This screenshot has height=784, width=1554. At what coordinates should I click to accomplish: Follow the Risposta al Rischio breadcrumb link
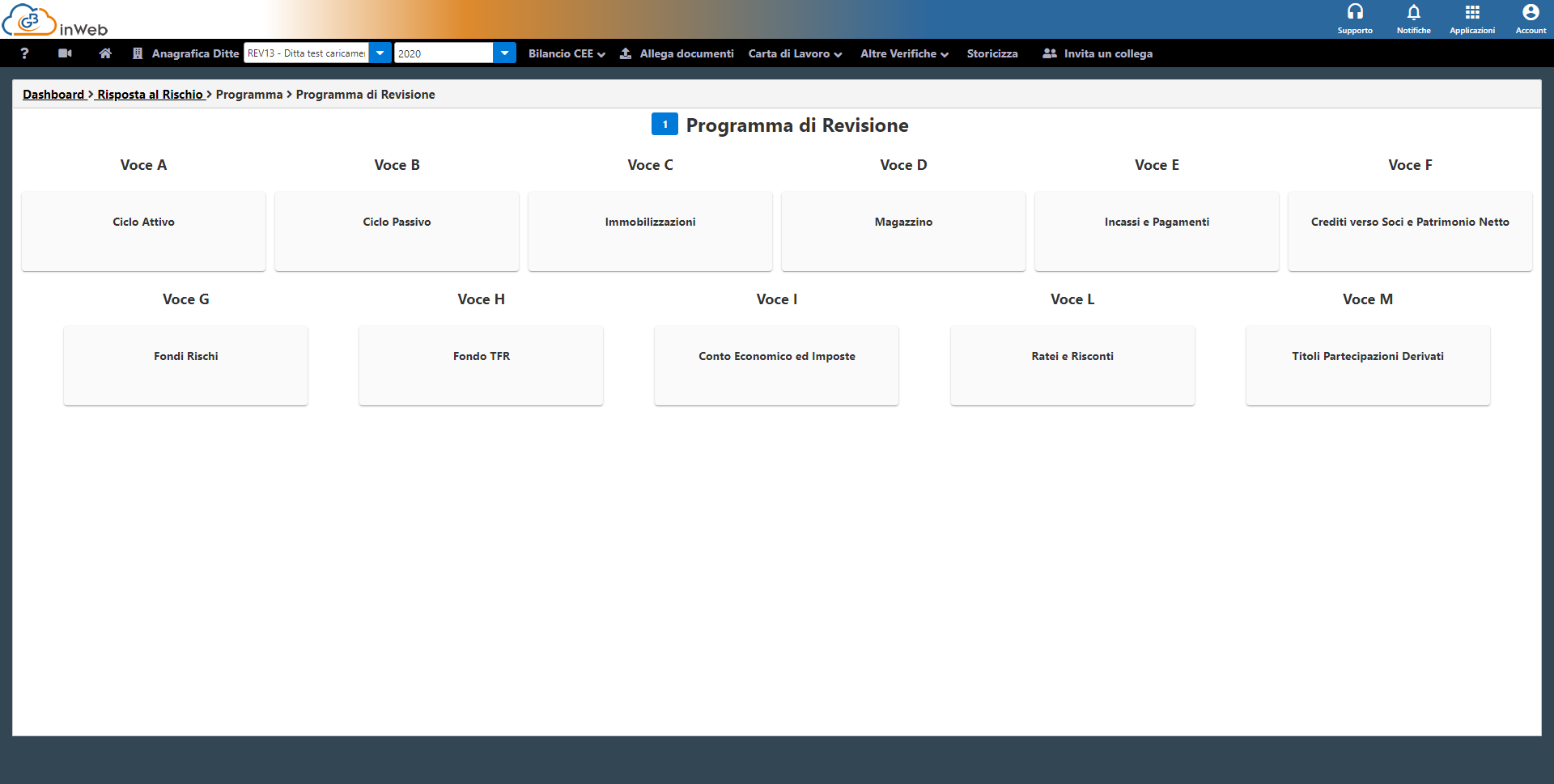[x=150, y=95]
